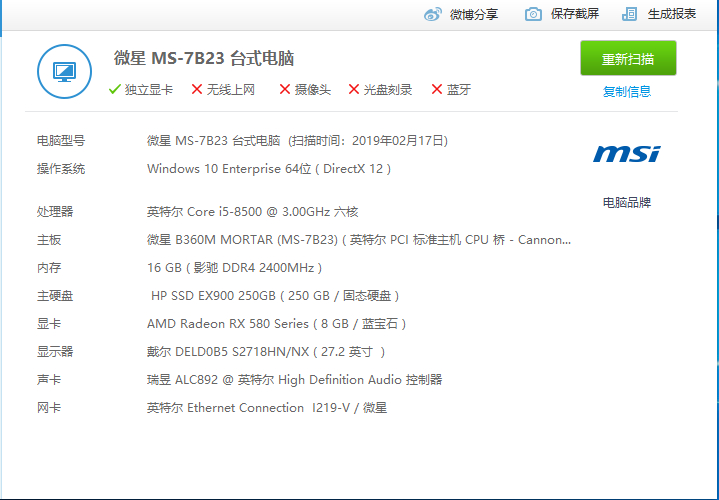This screenshot has height=500, width=719.
Task: Click the 16 GB DDR4 2400MHz value
Action: click(234, 268)
